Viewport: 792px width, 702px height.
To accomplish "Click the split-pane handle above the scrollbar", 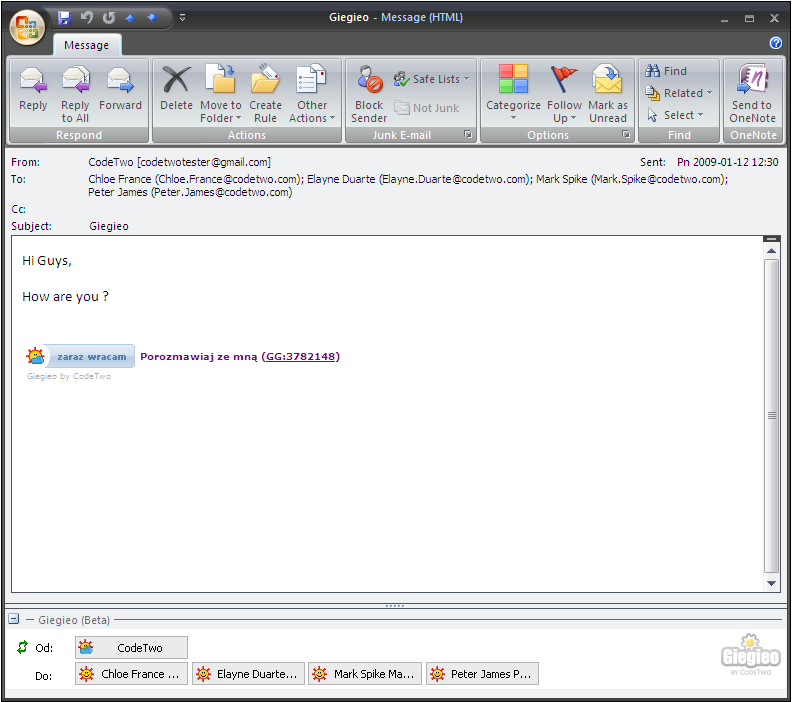I will 771,238.
